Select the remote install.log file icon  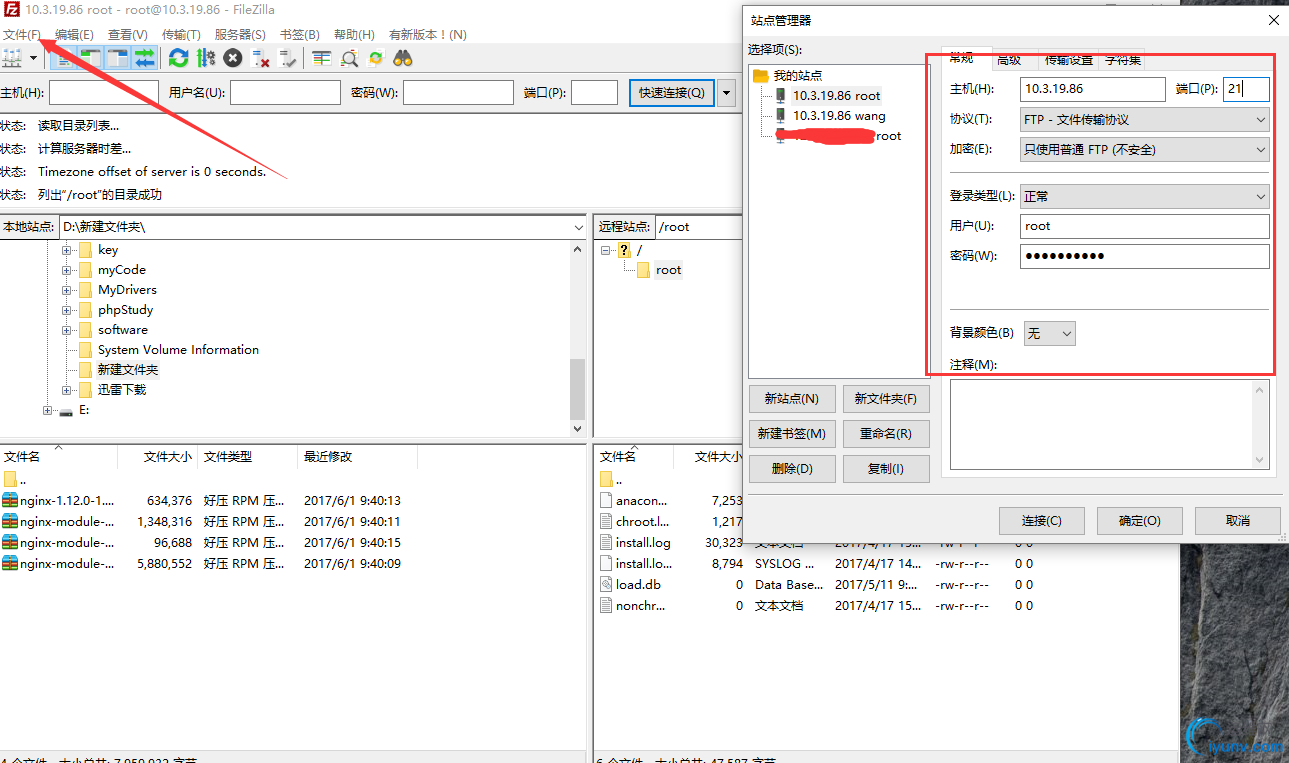click(606, 543)
